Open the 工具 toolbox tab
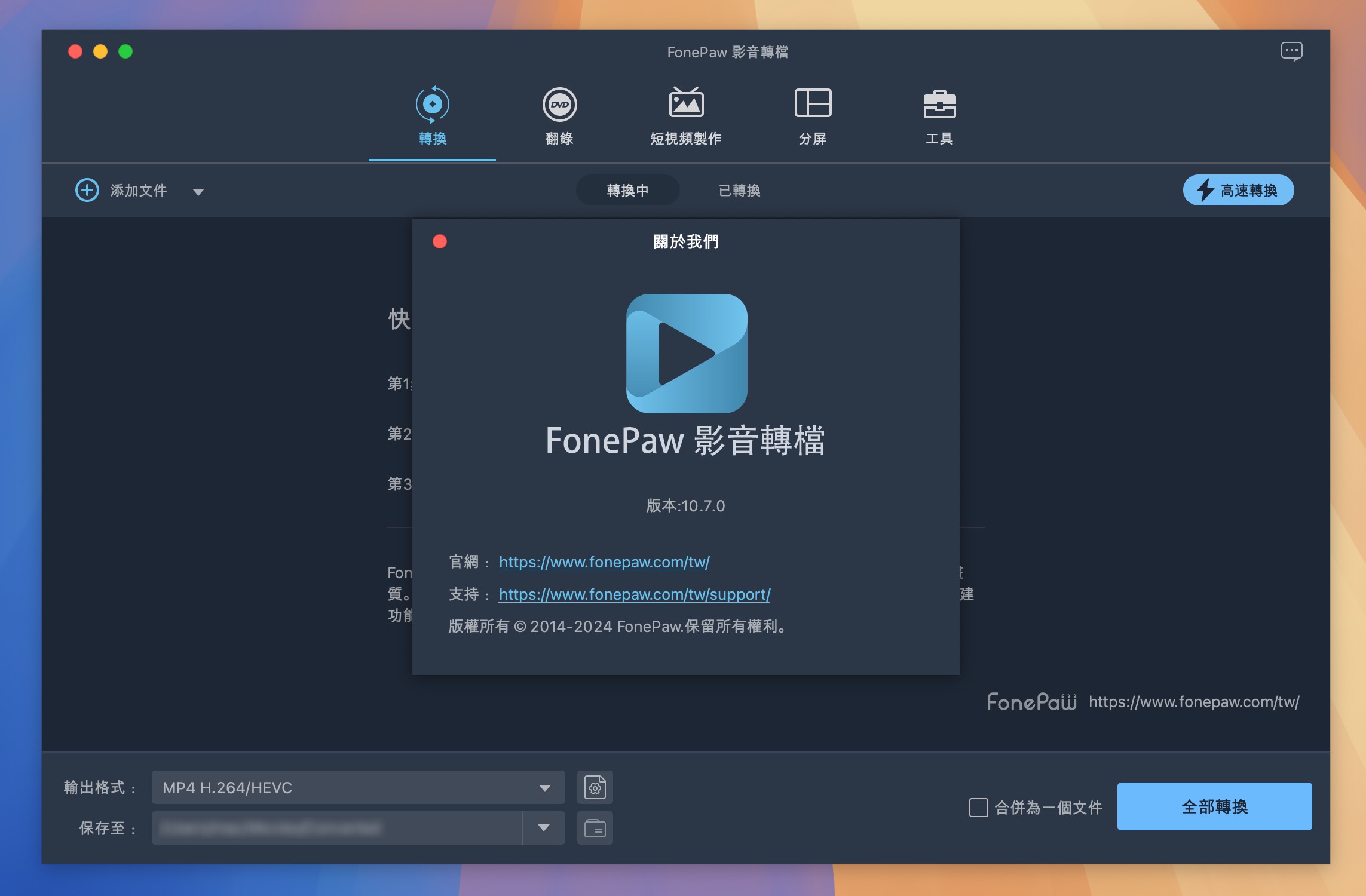This screenshot has width=1366, height=896. [x=939, y=117]
